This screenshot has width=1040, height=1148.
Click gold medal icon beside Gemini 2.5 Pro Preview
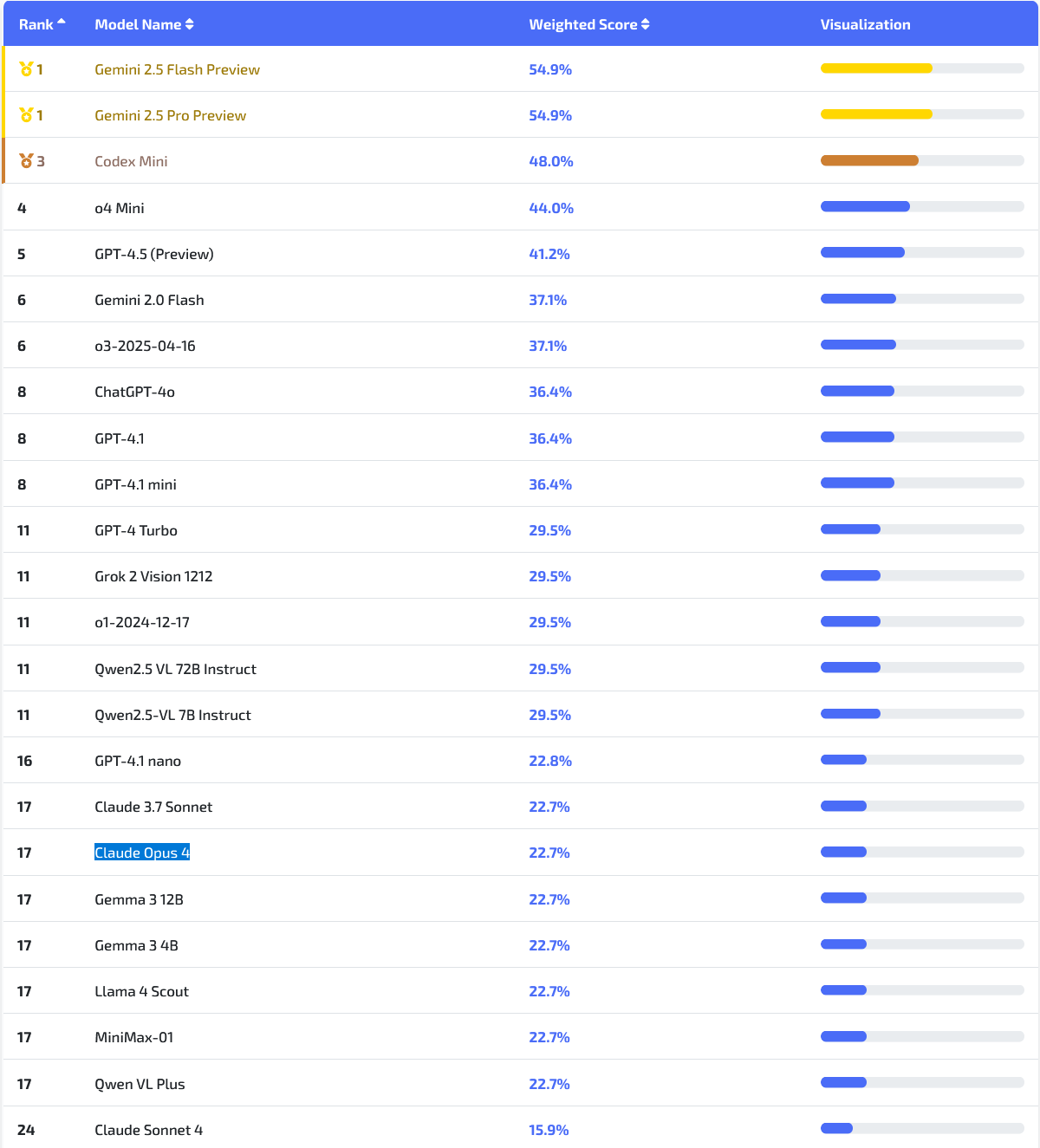[x=26, y=115]
